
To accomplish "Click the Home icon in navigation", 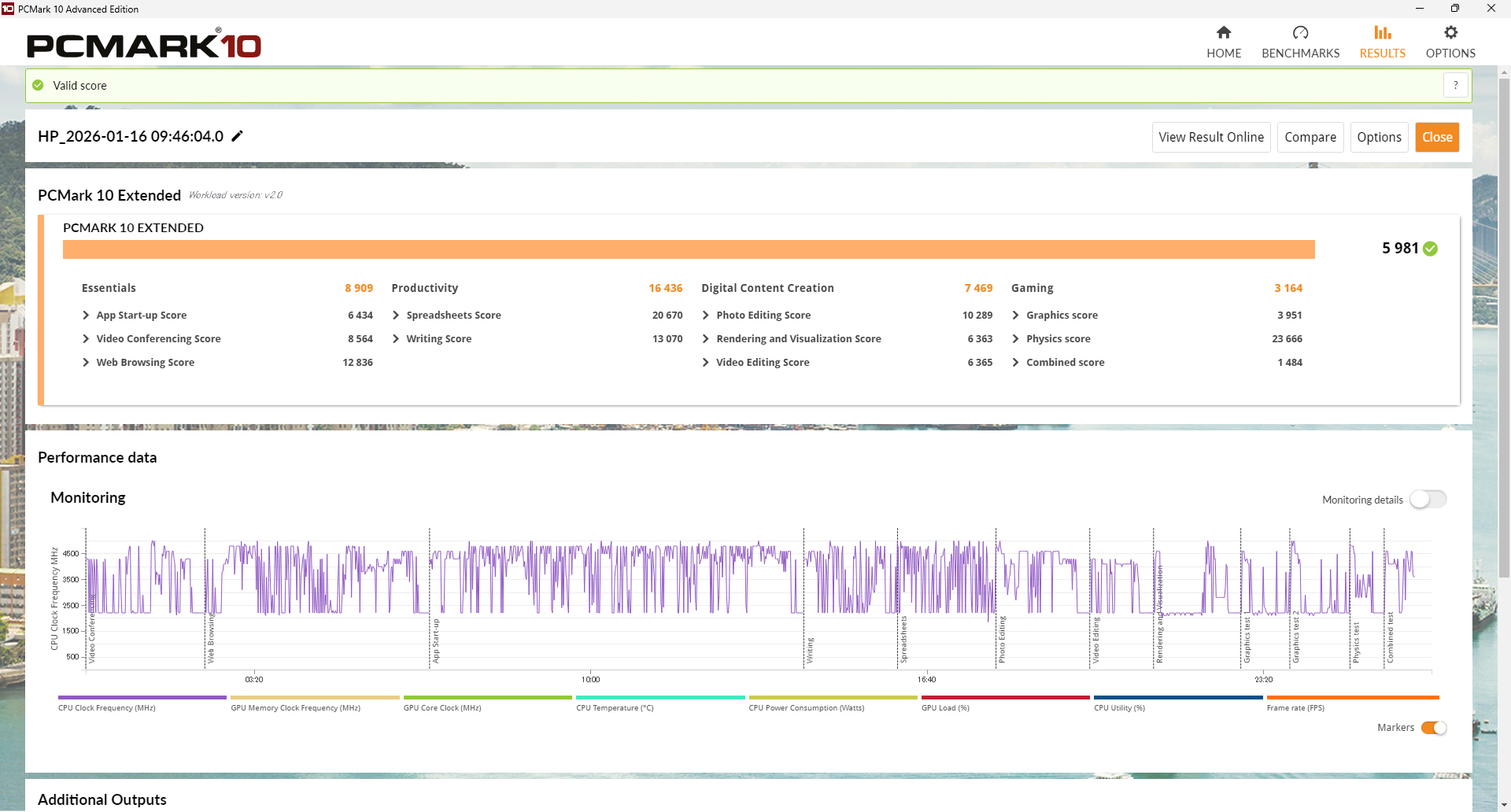I will 1223,32.
